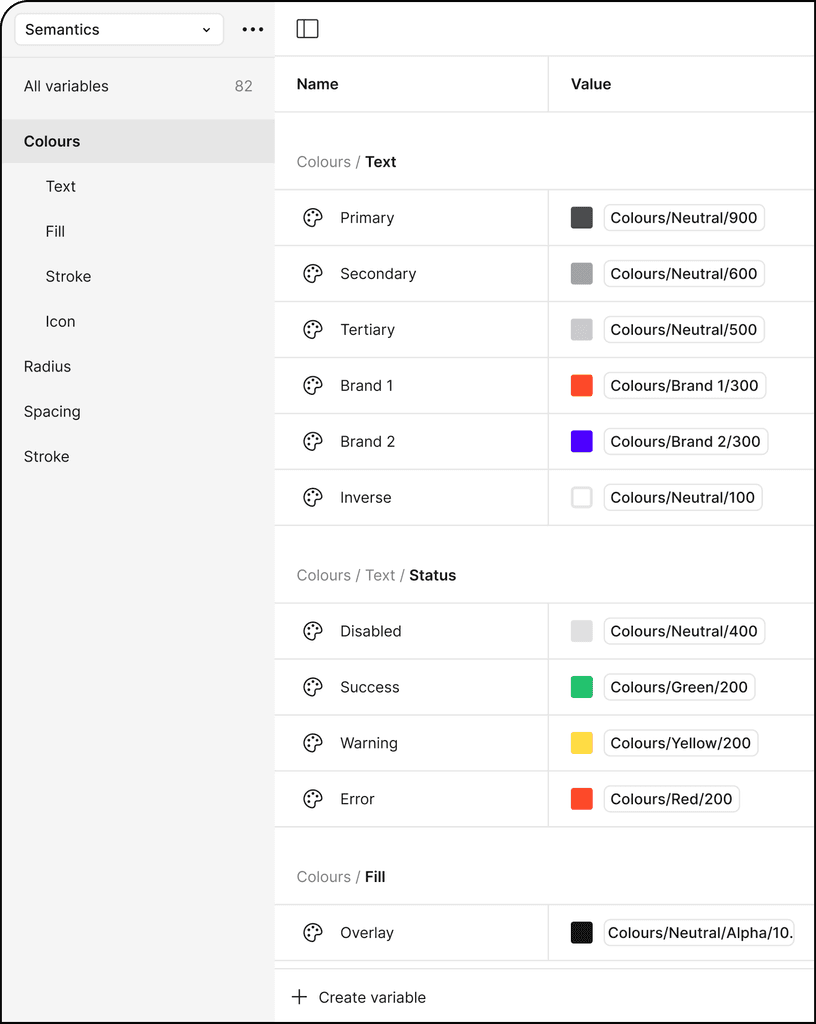The image size is (816, 1024).
Task: Click the Name column header
Action: pos(317,84)
